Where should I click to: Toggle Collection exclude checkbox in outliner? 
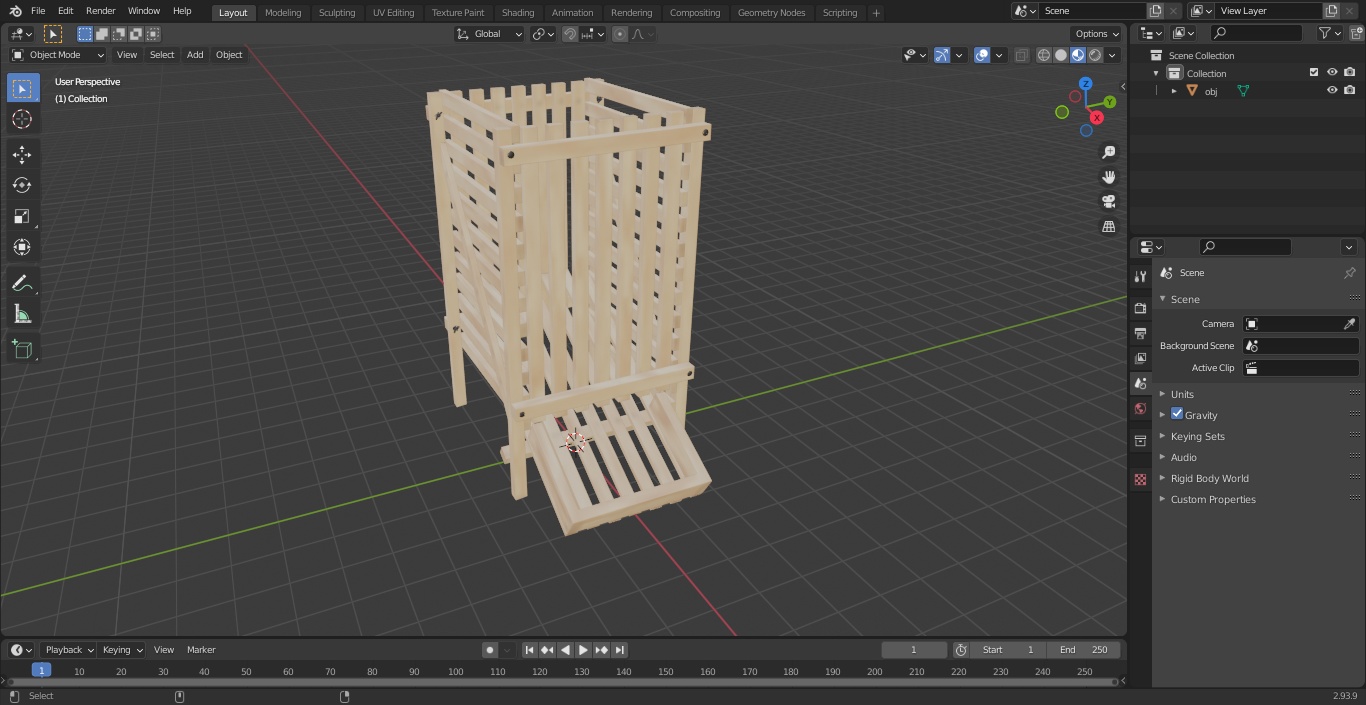pyautogui.click(x=1314, y=73)
